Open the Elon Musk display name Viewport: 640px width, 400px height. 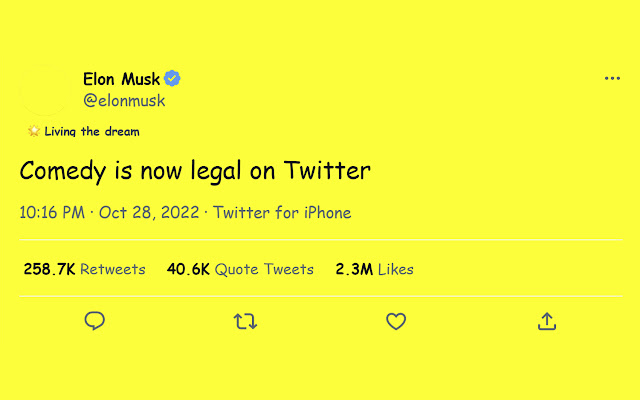(121, 79)
